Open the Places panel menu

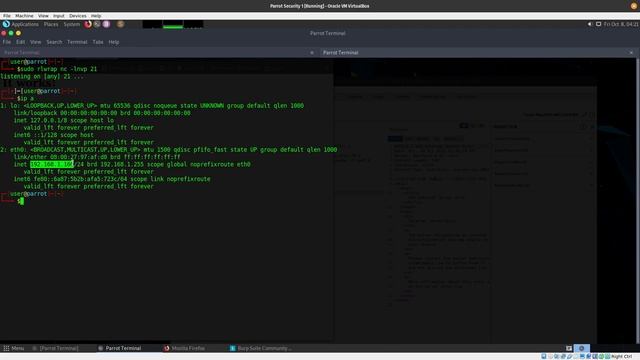pos(51,24)
